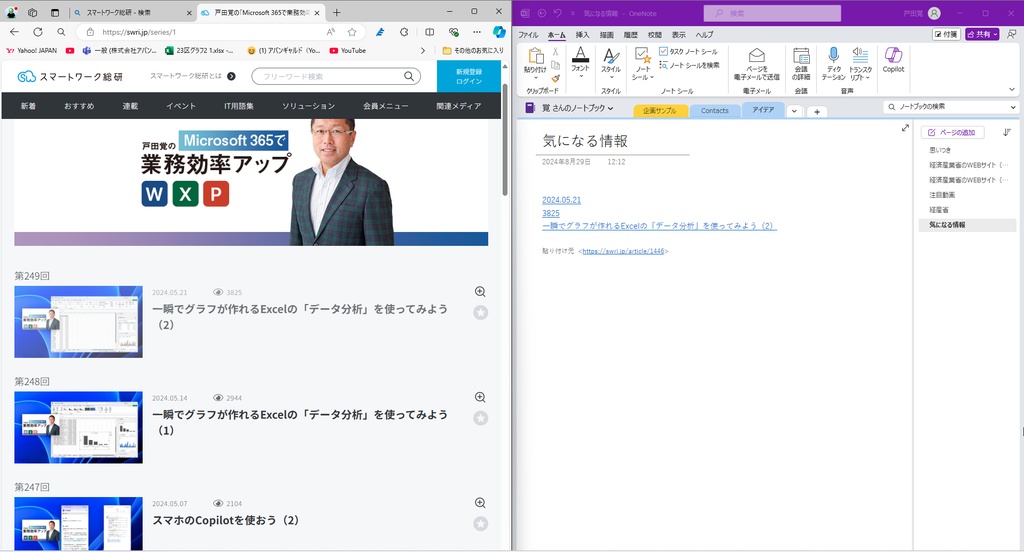The image size is (1024, 552).
Task: Toggle favorite star for 第249回 article
Action: [481, 313]
